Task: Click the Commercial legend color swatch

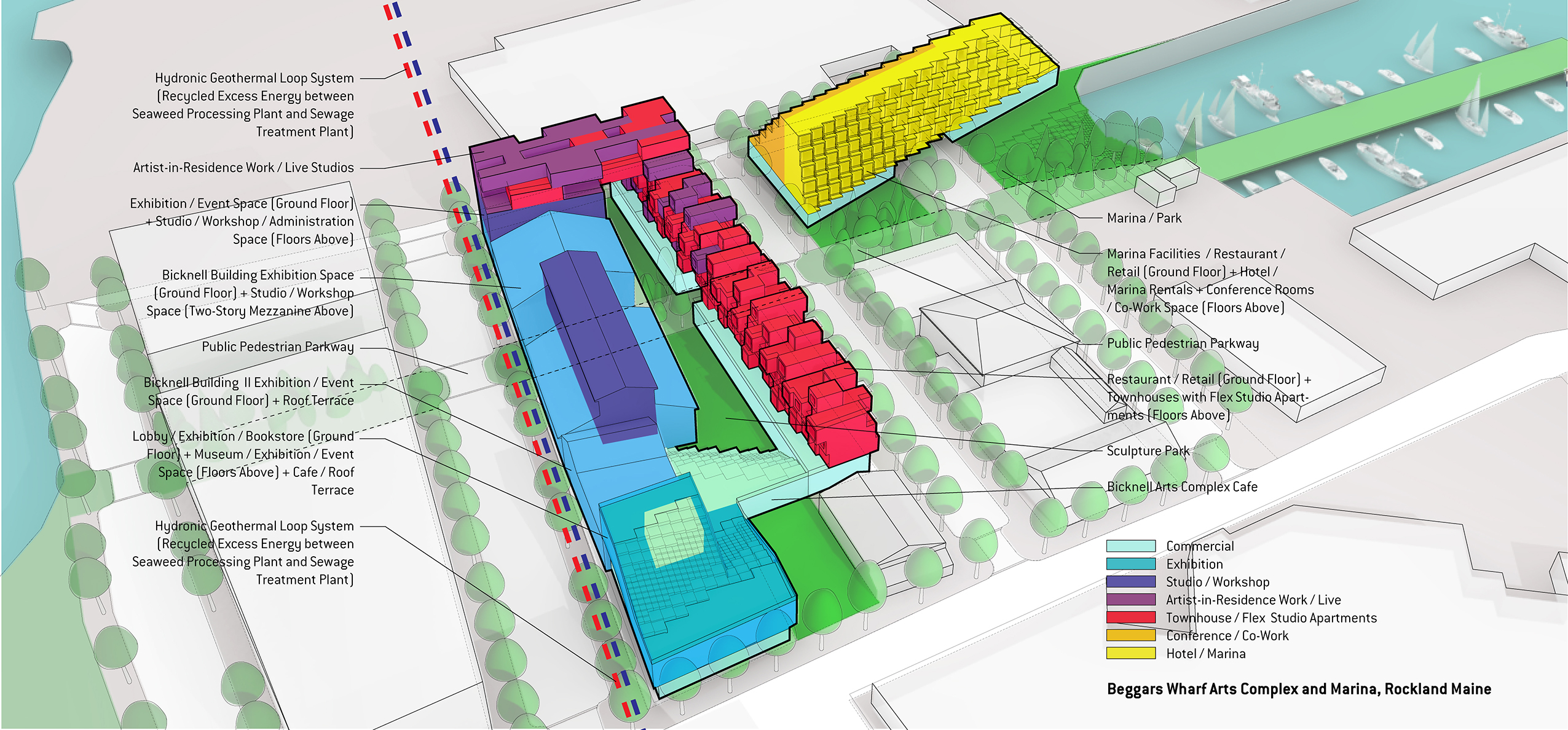Action: tap(1130, 546)
